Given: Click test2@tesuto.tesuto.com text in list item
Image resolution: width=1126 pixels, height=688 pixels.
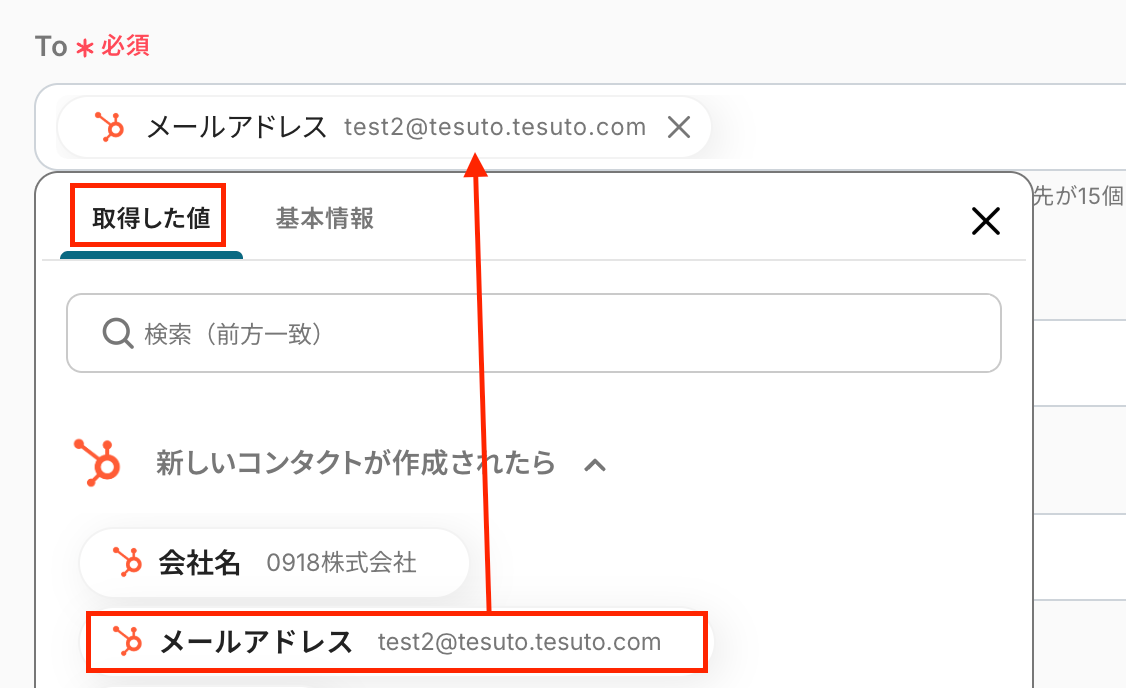Looking at the screenshot, I should pos(519,641).
